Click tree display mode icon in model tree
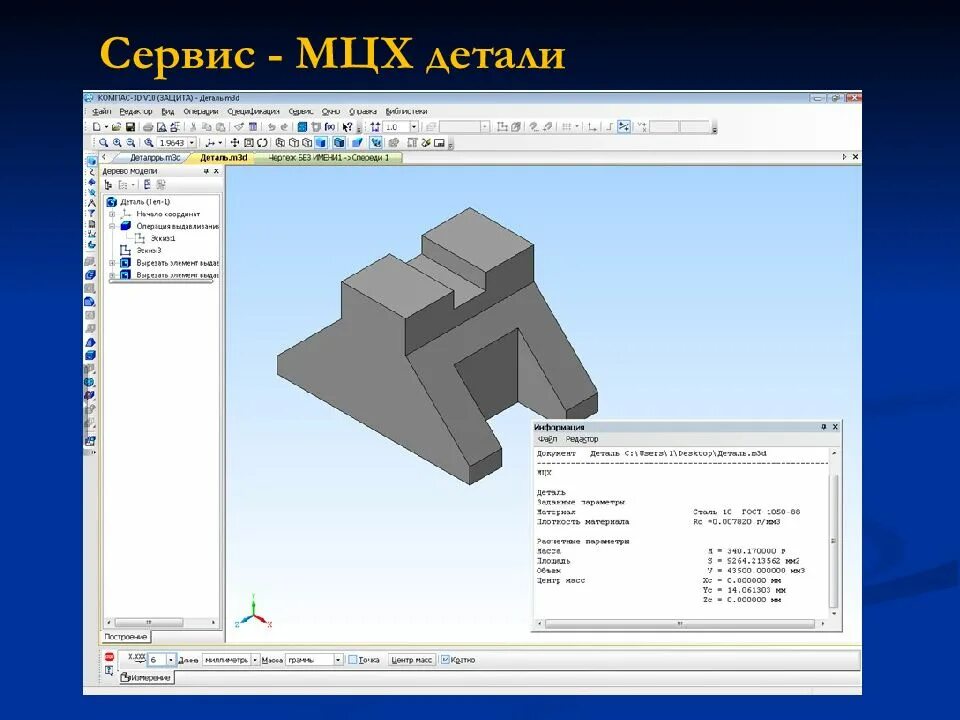Viewport: 960px width, 720px height. pyautogui.click(x=108, y=184)
